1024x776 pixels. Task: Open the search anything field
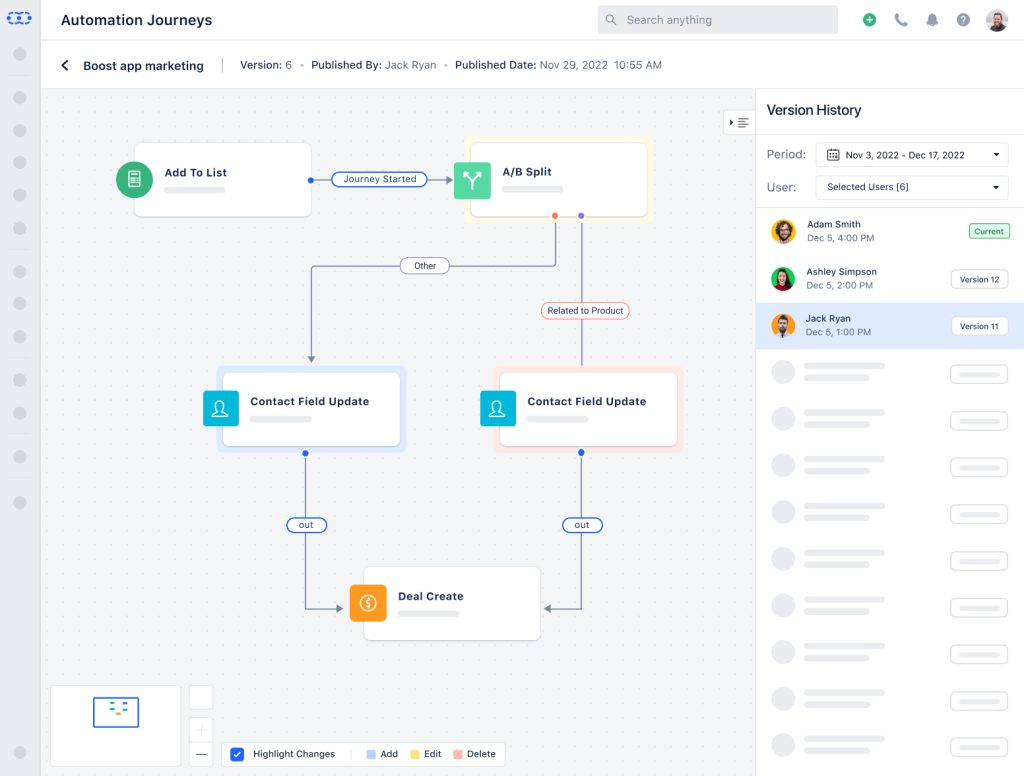tap(717, 19)
